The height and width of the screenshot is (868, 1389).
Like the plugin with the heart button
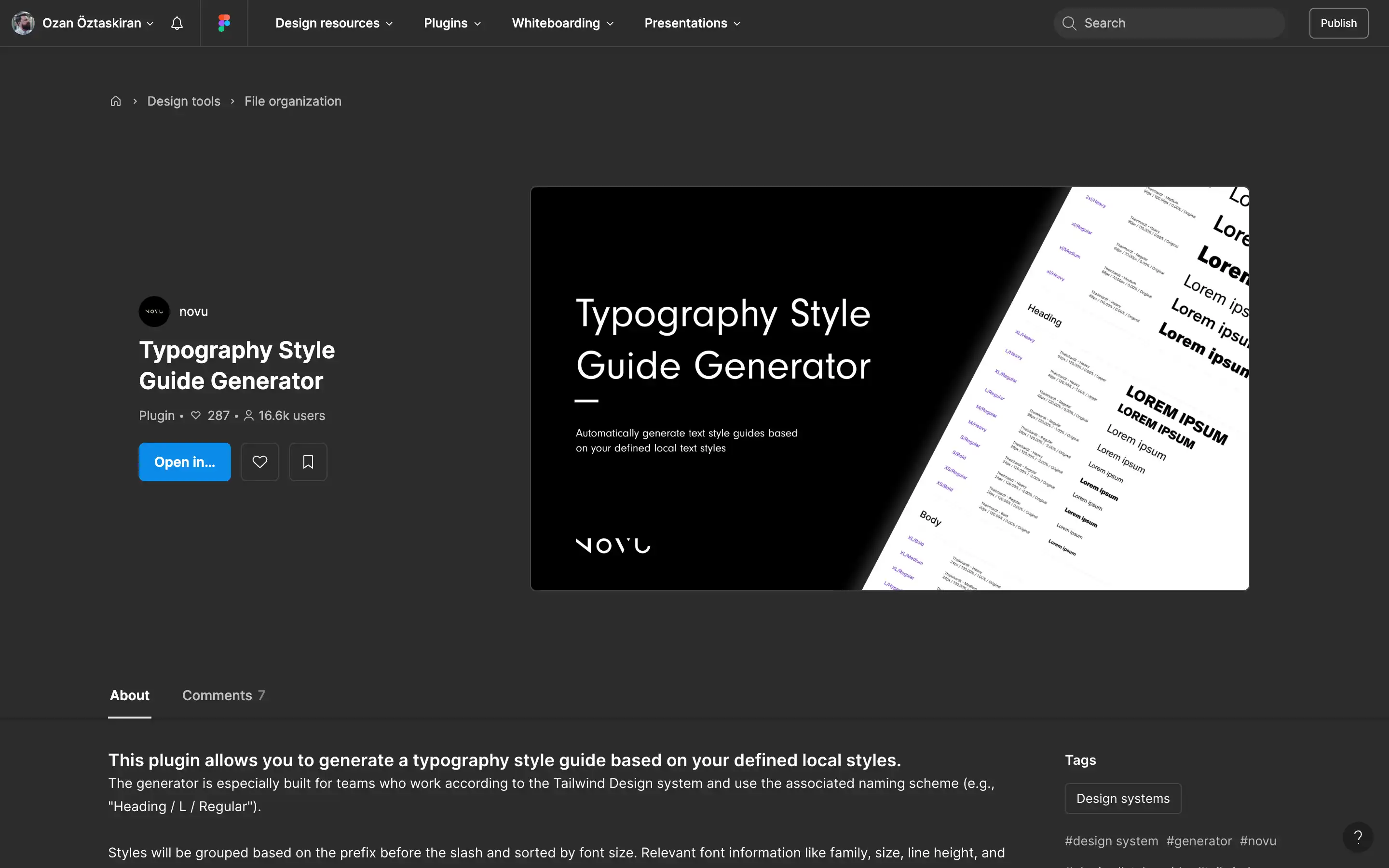pos(259,461)
